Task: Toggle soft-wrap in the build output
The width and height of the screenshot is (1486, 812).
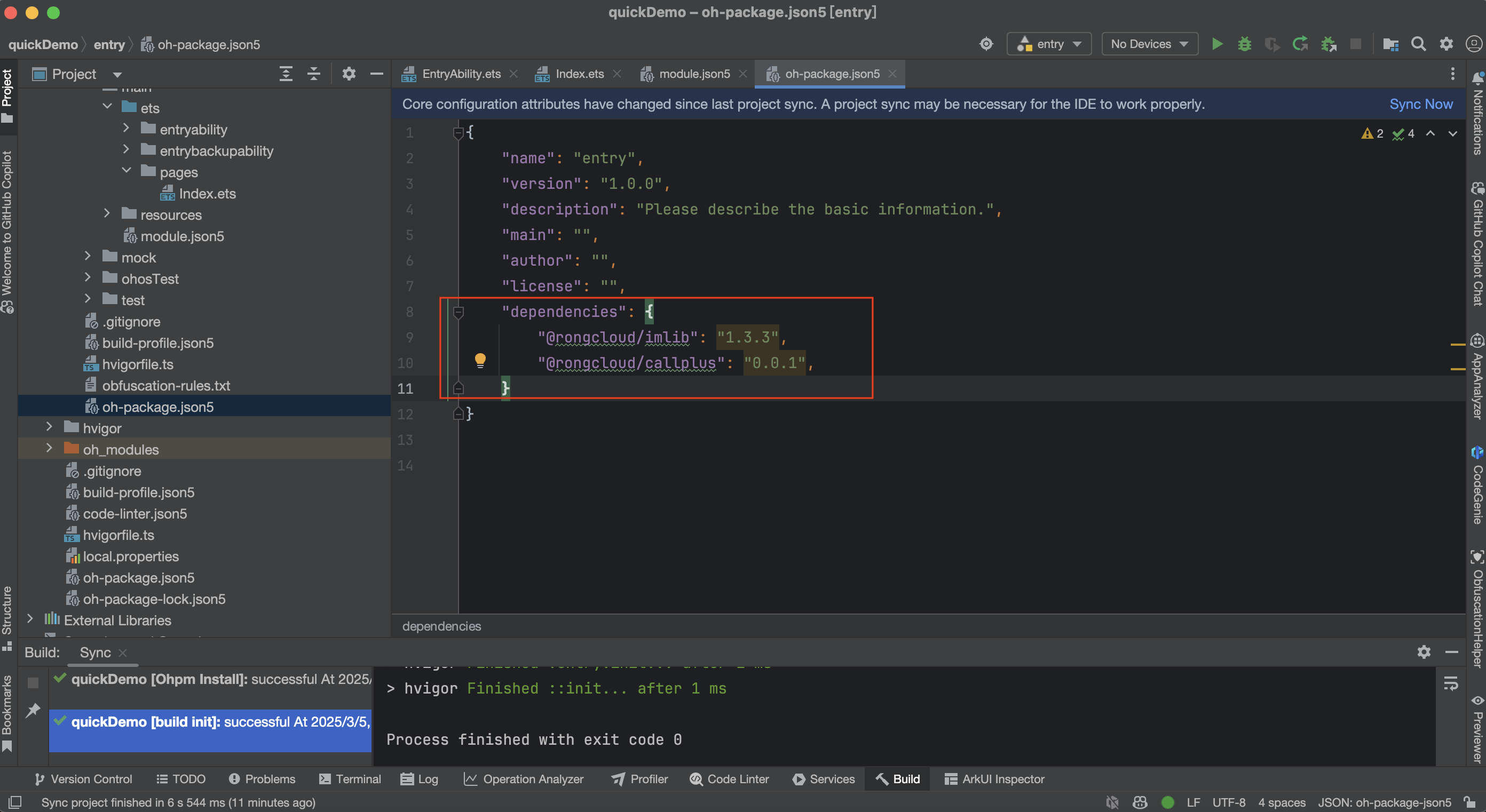Action: tap(1451, 683)
